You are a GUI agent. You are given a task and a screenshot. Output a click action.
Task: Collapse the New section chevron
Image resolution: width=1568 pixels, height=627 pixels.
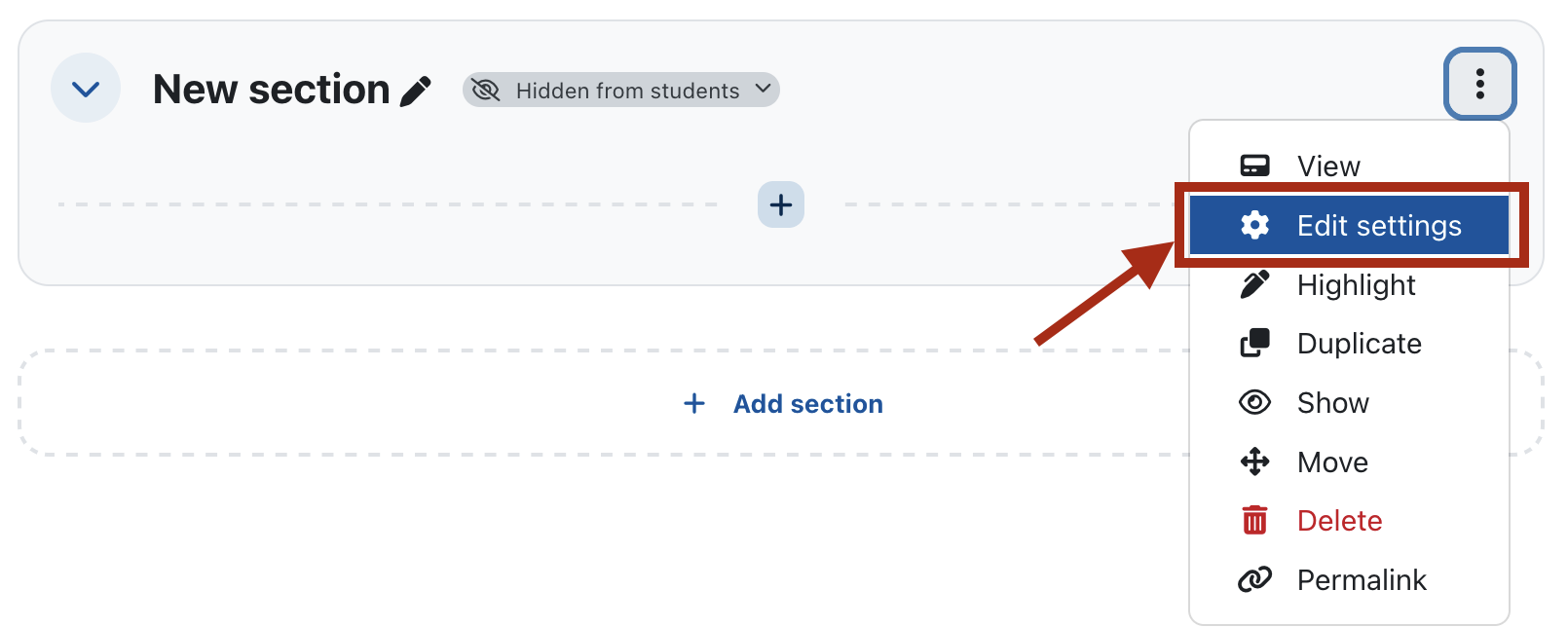point(86,89)
